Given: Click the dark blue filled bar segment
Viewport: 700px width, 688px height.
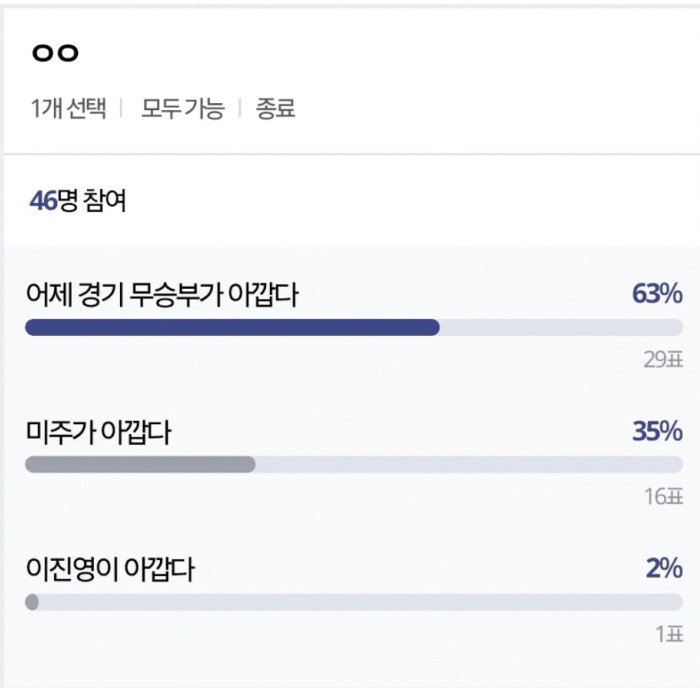Looking at the screenshot, I should pos(232,327).
